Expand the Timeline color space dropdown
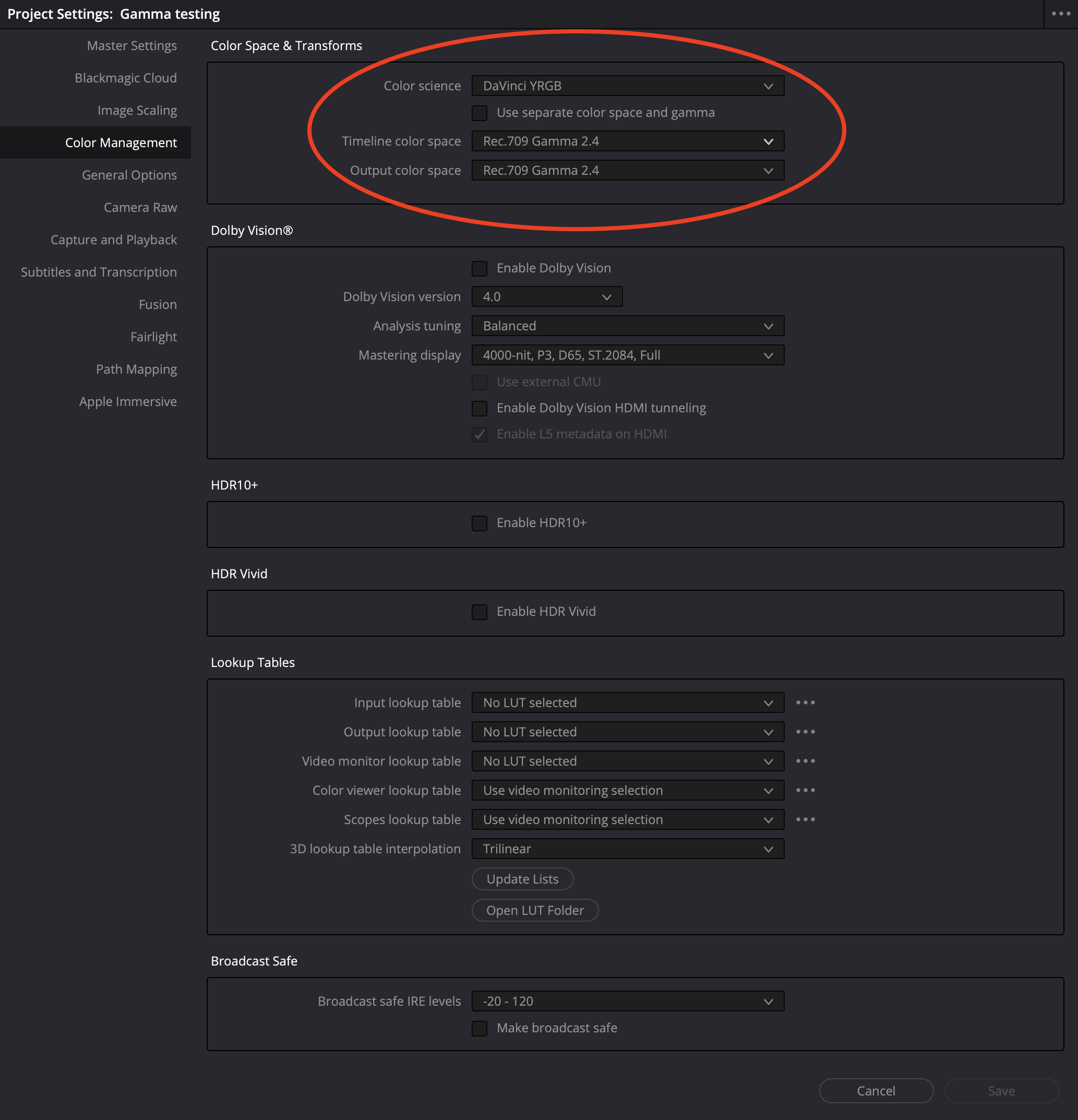Image resolution: width=1078 pixels, height=1120 pixels. [x=627, y=141]
